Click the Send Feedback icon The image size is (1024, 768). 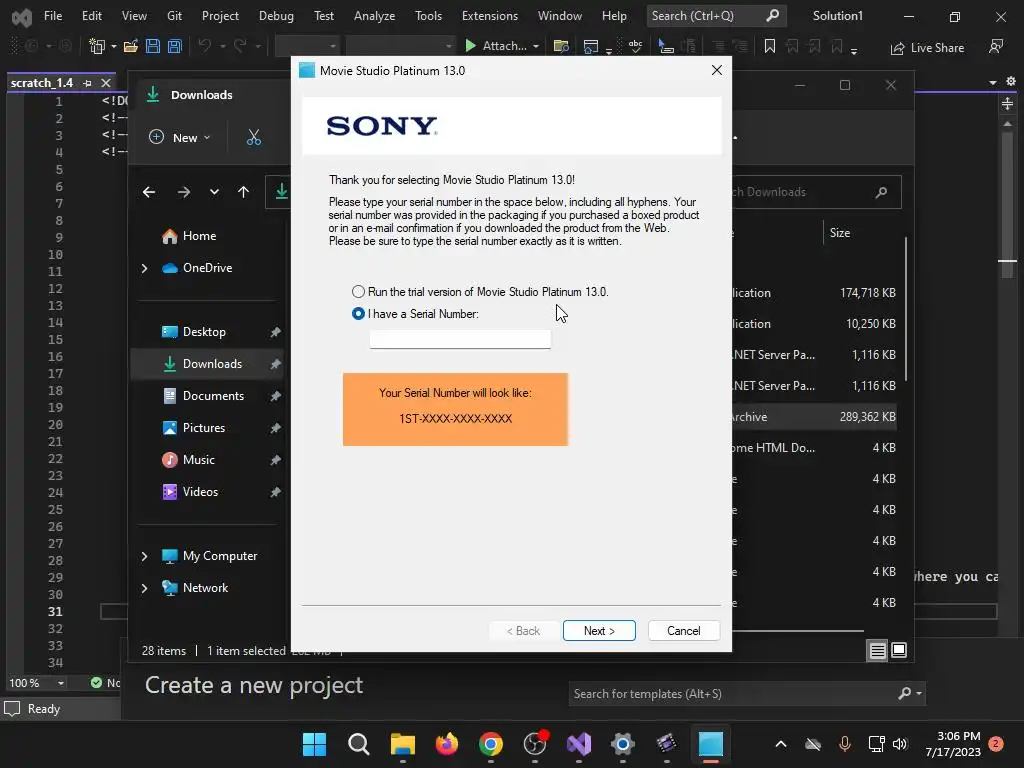(x=996, y=46)
